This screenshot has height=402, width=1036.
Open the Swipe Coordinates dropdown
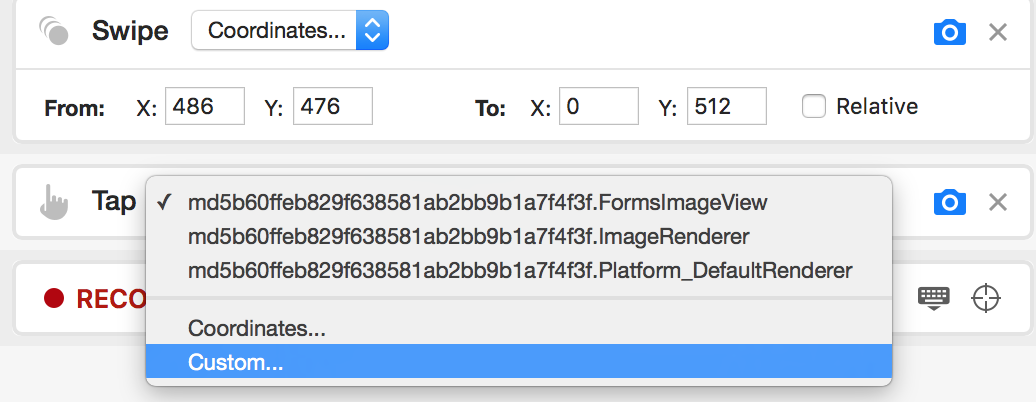[x=289, y=30]
